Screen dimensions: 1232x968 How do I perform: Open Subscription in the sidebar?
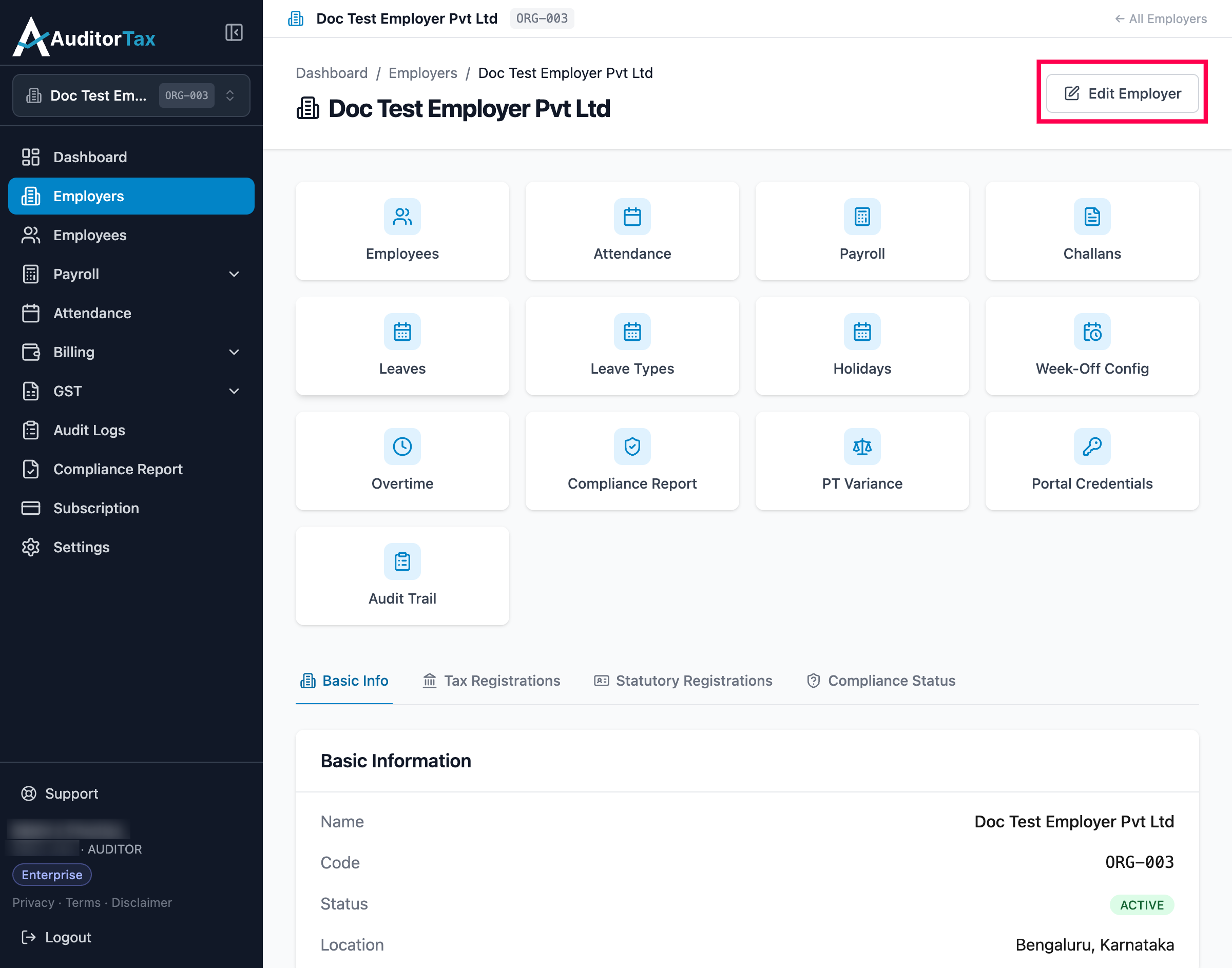(x=131, y=508)
